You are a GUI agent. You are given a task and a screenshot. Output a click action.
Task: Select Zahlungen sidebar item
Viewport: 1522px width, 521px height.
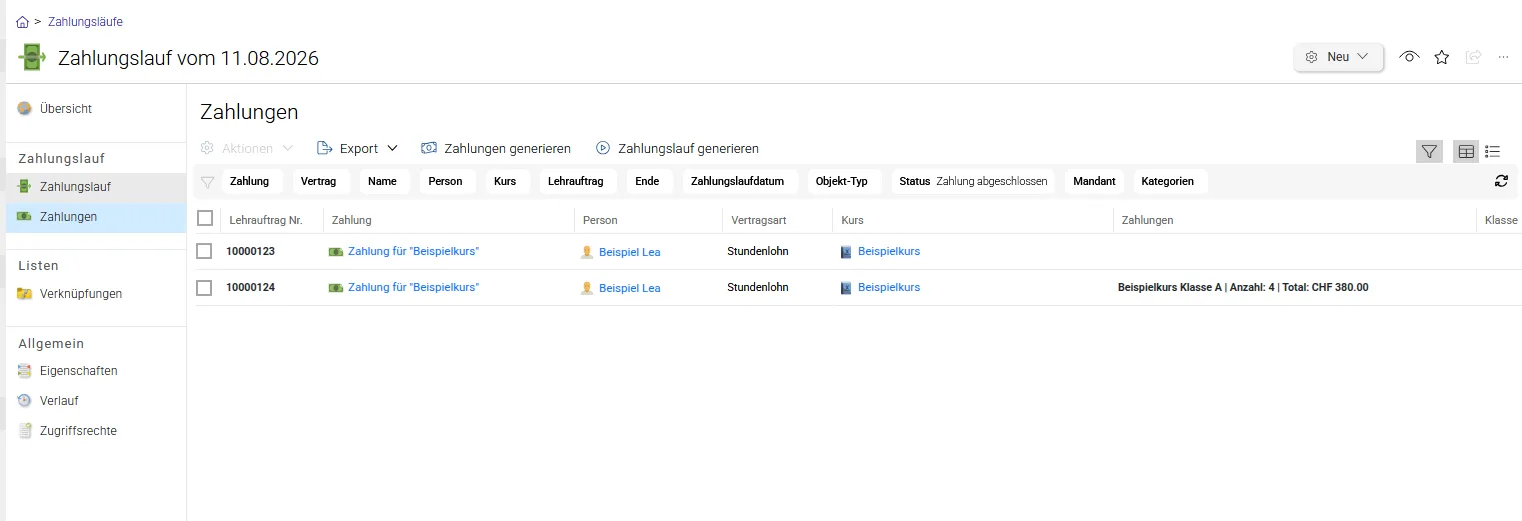click(x=96, y=216)
